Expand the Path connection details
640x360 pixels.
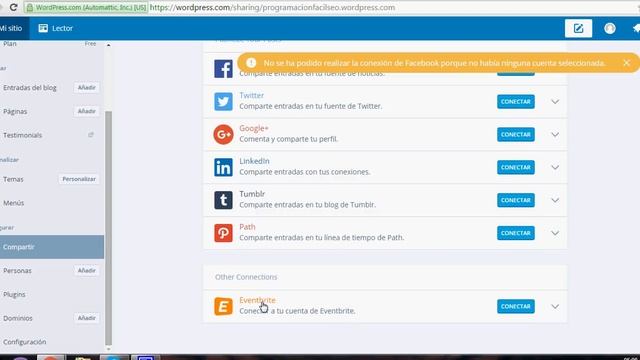555,233
